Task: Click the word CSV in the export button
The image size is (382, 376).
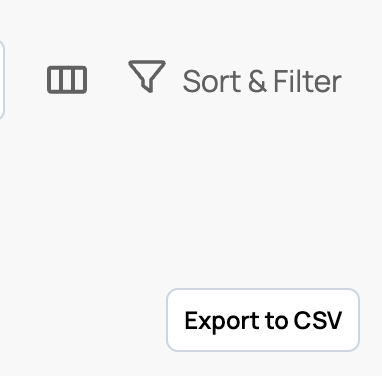Action: (x=318, y=320)
